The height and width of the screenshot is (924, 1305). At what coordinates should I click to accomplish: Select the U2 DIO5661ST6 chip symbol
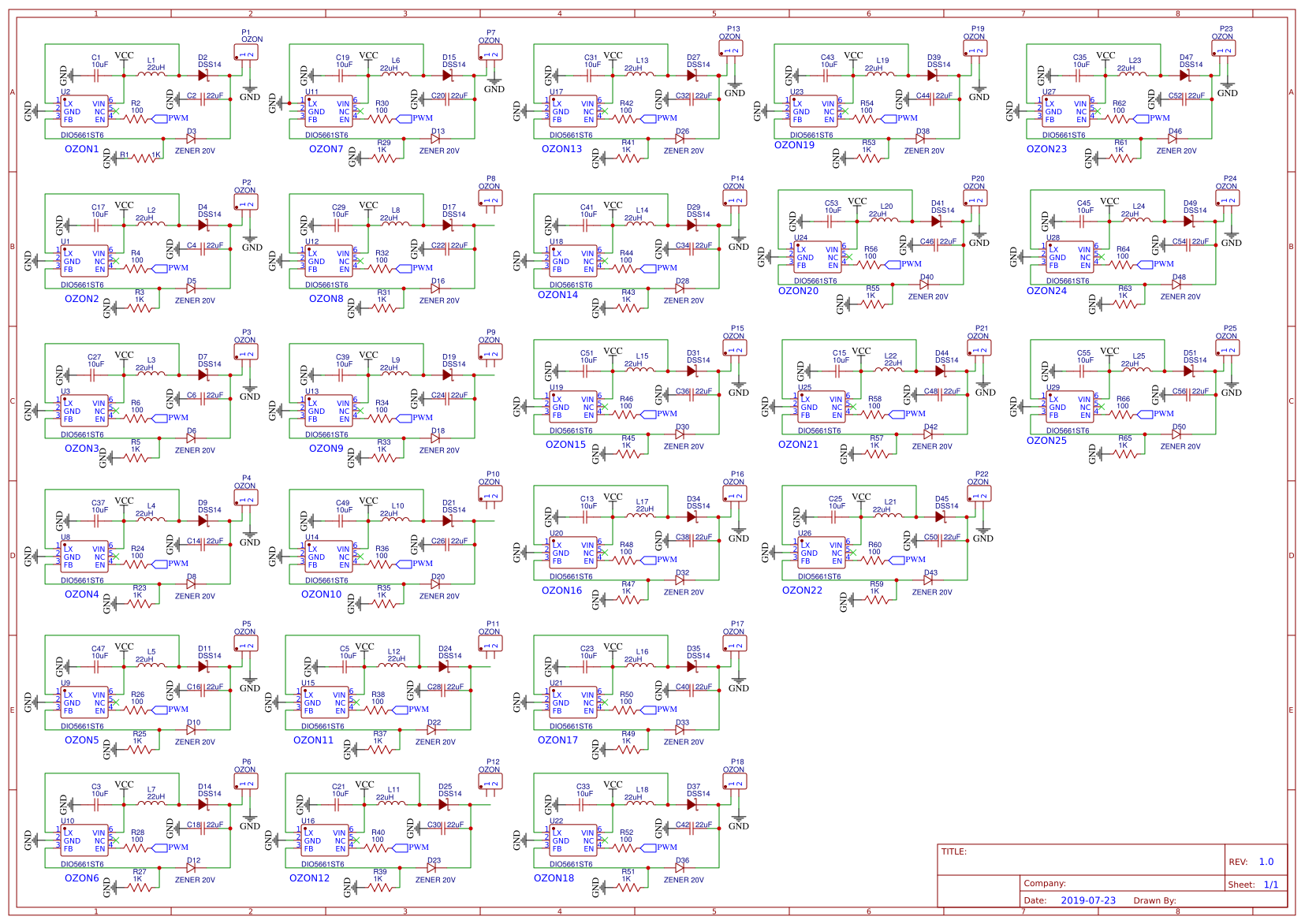coord(84,111)
